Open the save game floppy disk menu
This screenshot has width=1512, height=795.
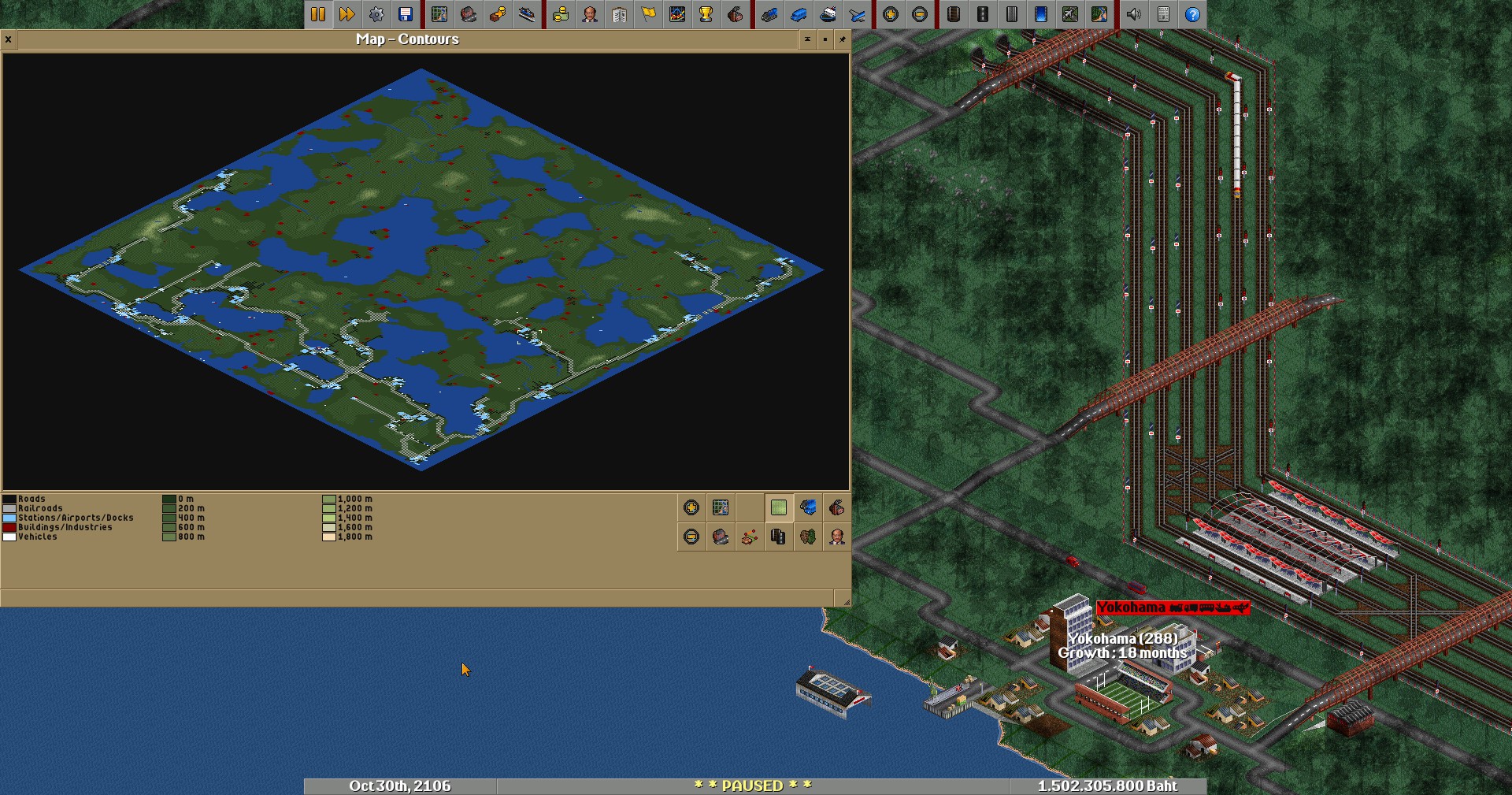click(406, 14)
